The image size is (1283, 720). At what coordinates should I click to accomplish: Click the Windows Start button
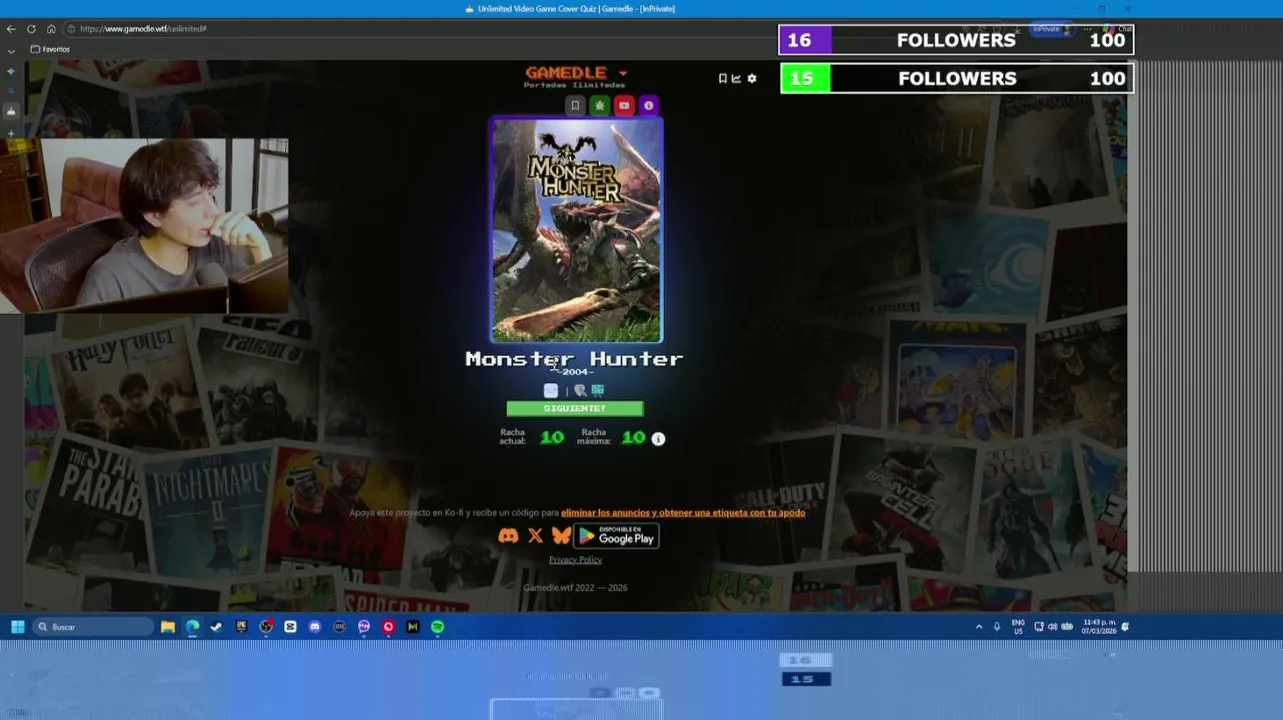[x=17, y=627]
